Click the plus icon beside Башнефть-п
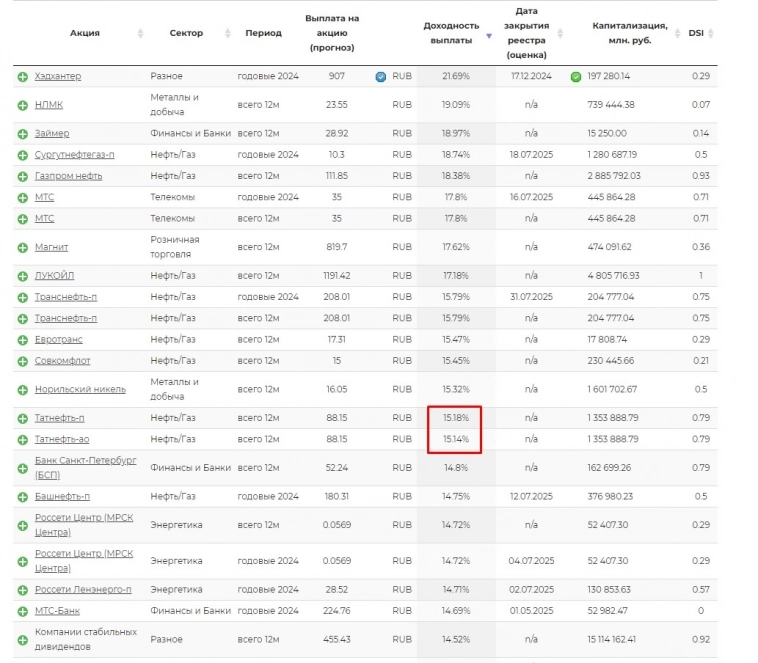This screenshot has width=758, height=663. coord(22,497)
